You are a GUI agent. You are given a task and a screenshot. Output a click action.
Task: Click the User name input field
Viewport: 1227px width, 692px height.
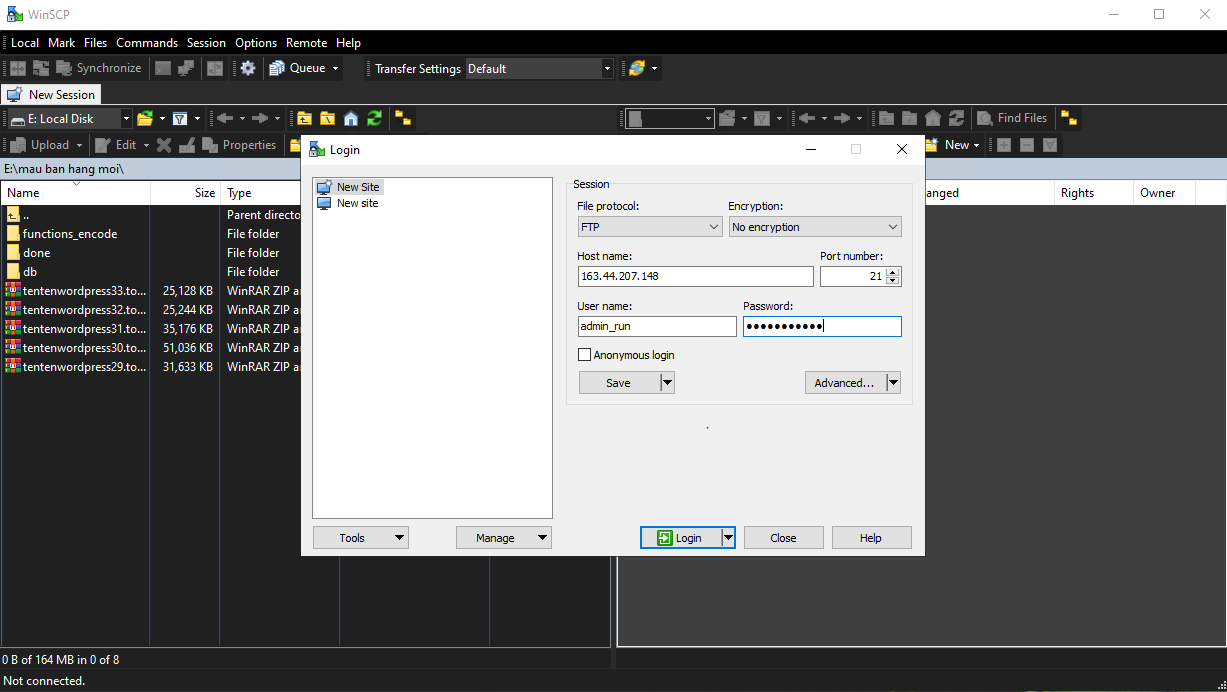(657, 327)
